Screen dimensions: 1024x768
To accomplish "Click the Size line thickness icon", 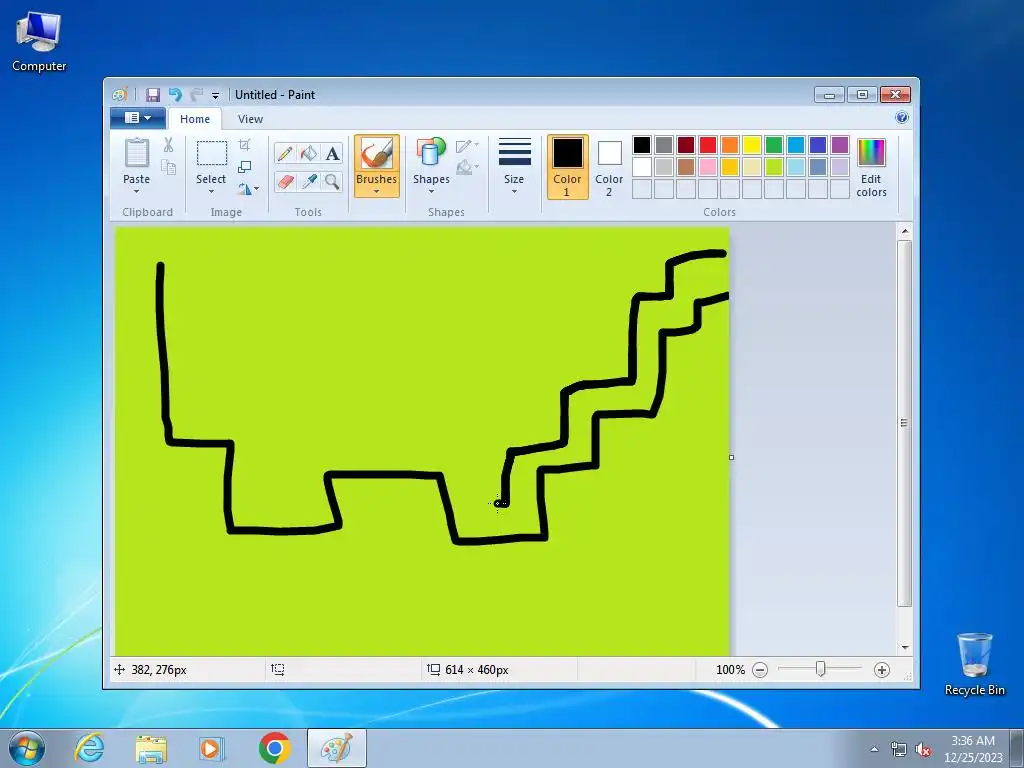I will point(515,152).
